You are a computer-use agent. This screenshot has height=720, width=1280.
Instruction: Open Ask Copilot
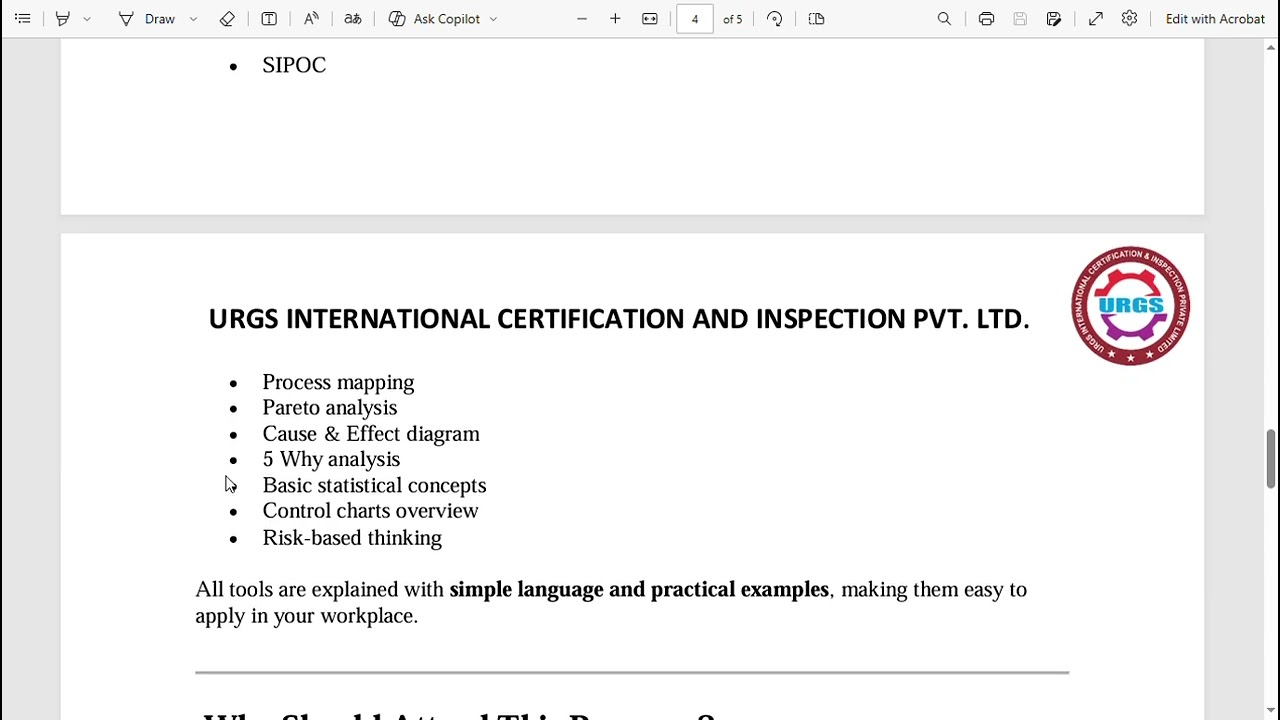pyautogui.click(x=434, y=19)
